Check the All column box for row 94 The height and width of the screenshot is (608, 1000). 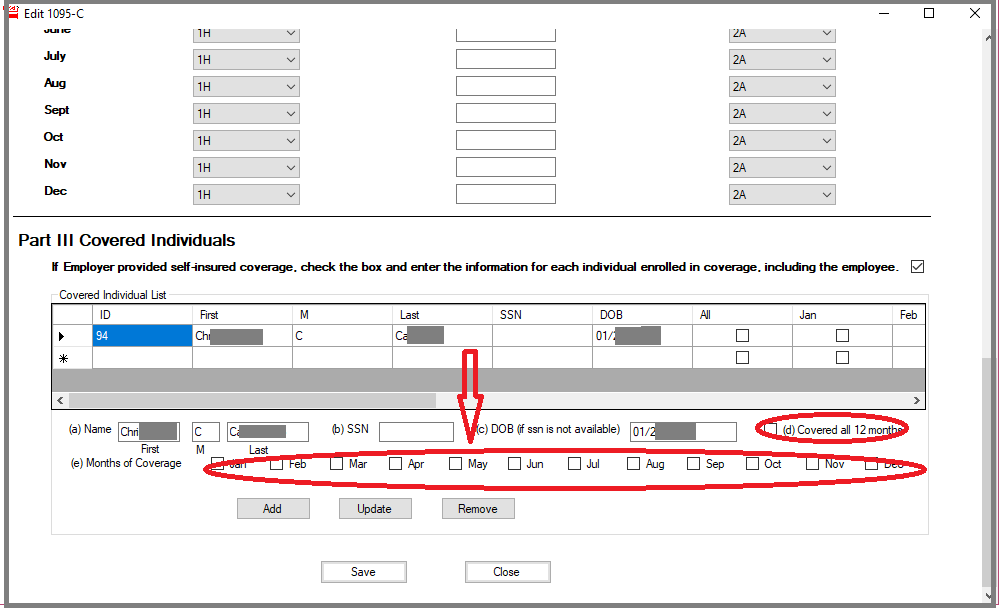pos(742,336)
